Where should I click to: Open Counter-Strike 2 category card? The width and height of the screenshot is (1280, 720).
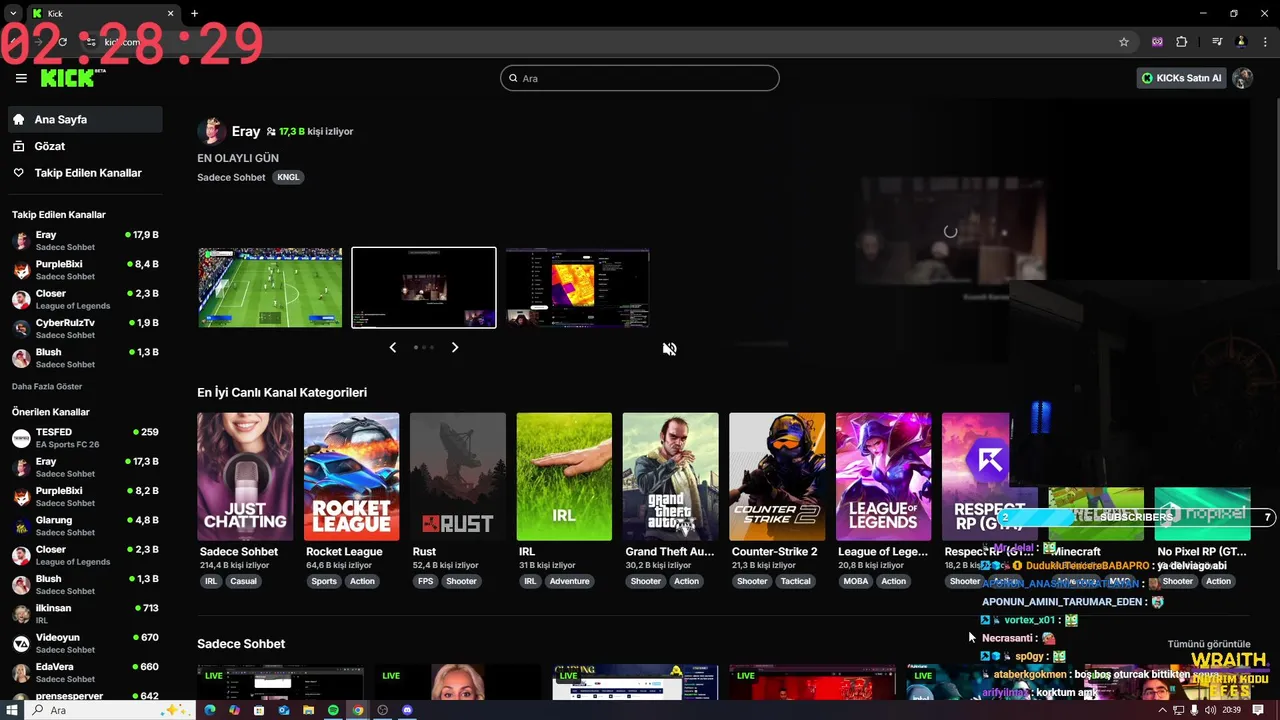click(x=777, y=477)
